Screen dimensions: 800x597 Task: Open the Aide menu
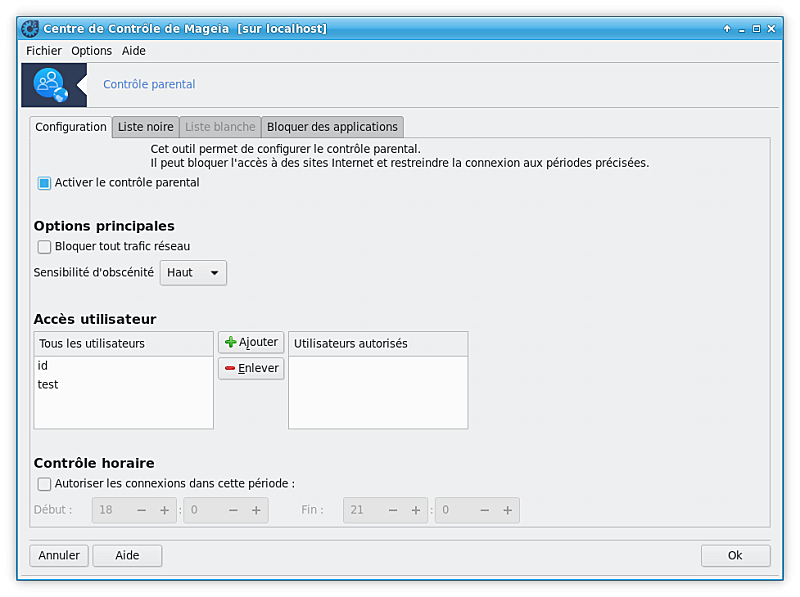coord(134,51)
